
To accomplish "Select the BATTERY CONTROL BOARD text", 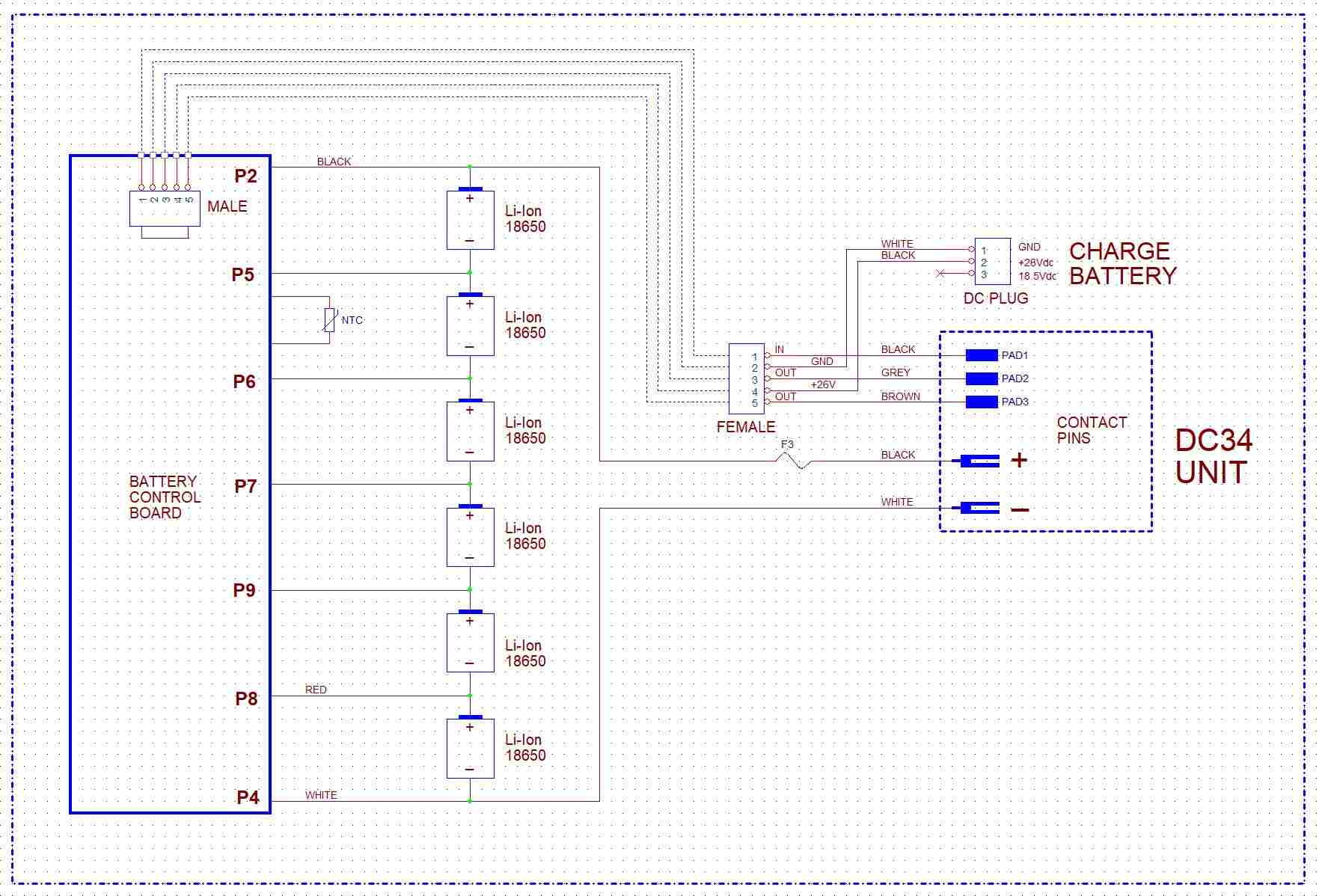I will tap(165, 497).
